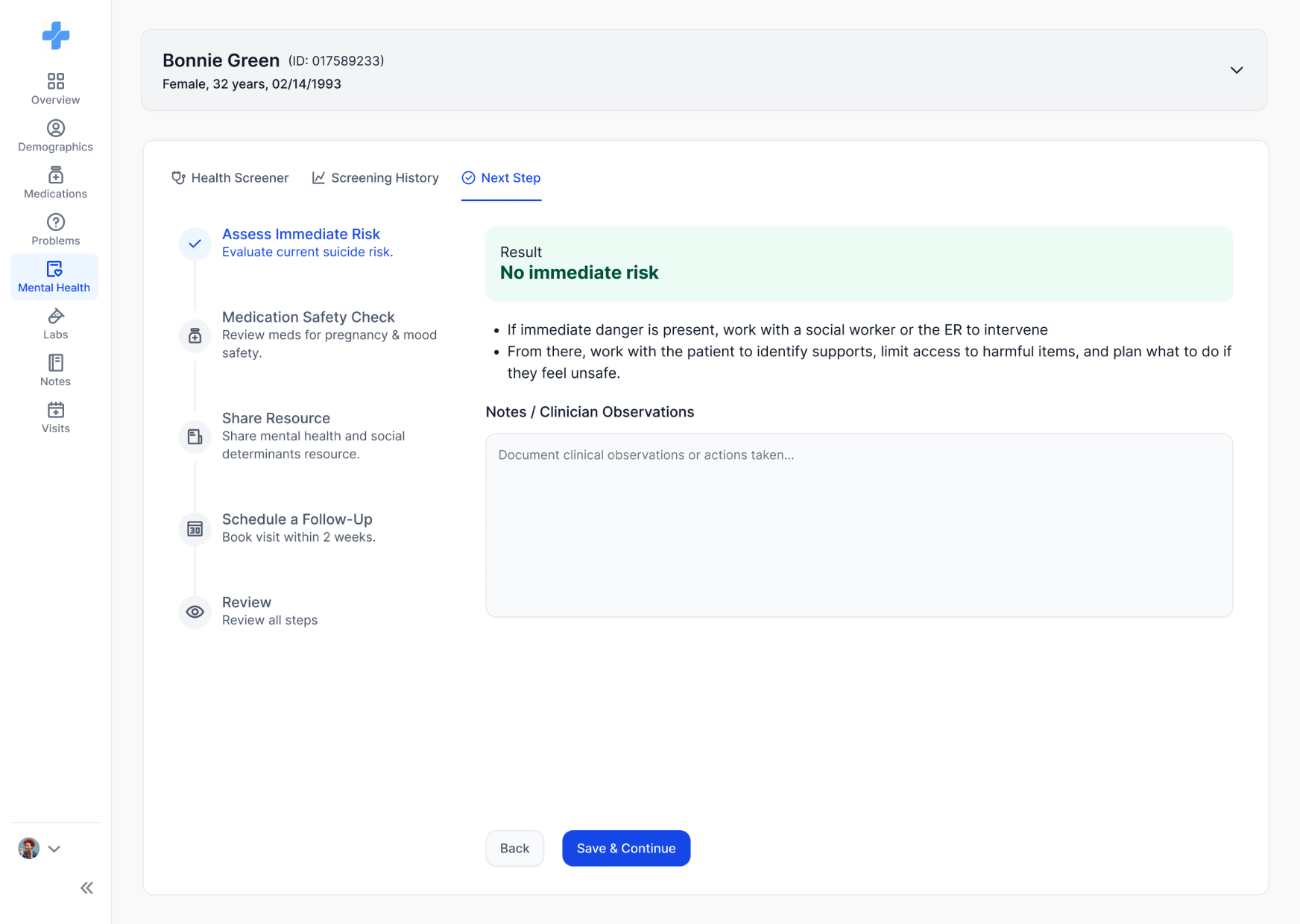Click the Back button
1300x924 pixels.
(515, 848)
